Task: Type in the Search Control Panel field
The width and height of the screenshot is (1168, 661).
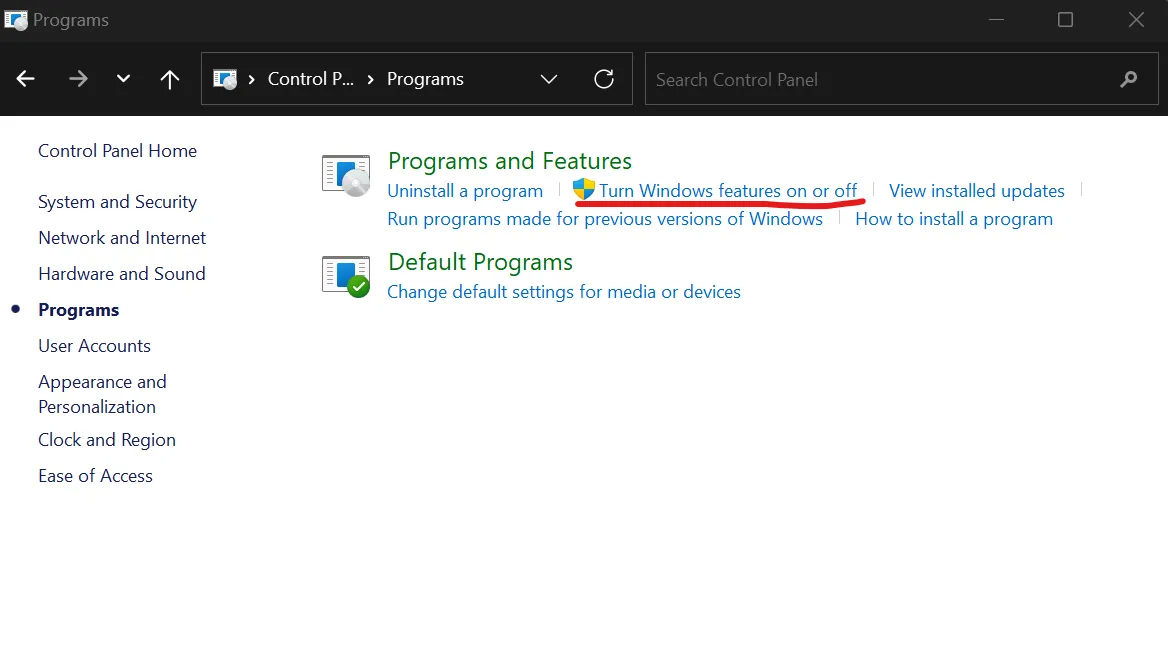Action: [880, 79]
